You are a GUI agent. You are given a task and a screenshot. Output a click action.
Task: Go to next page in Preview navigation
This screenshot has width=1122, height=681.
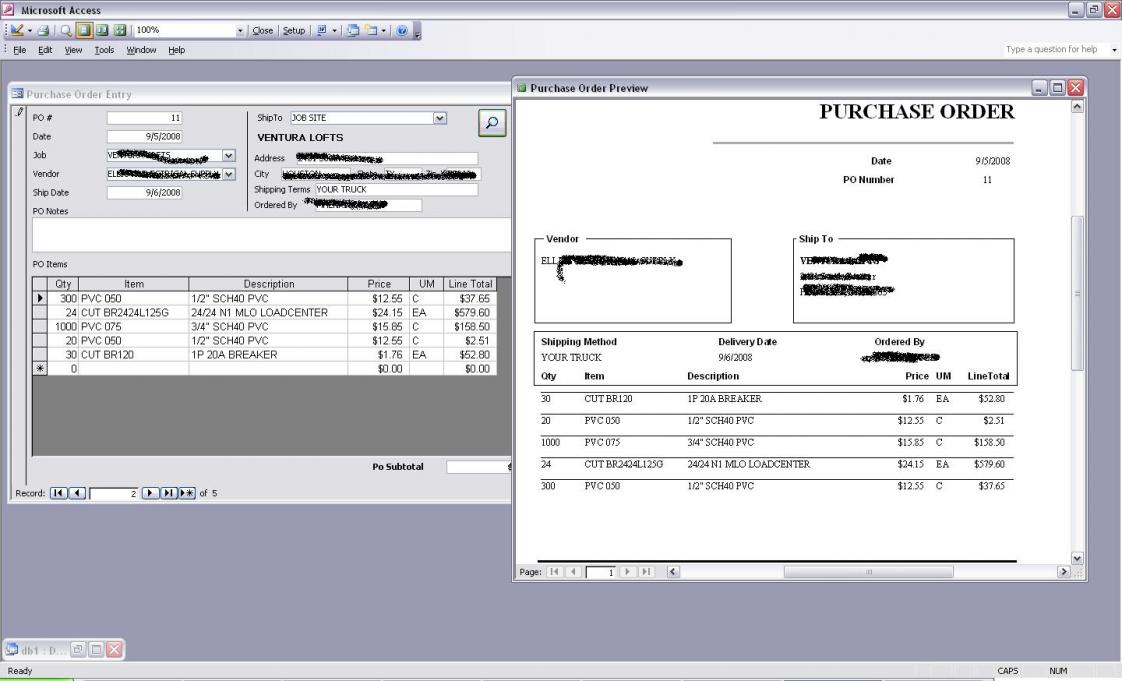click(x=628, y=572)
